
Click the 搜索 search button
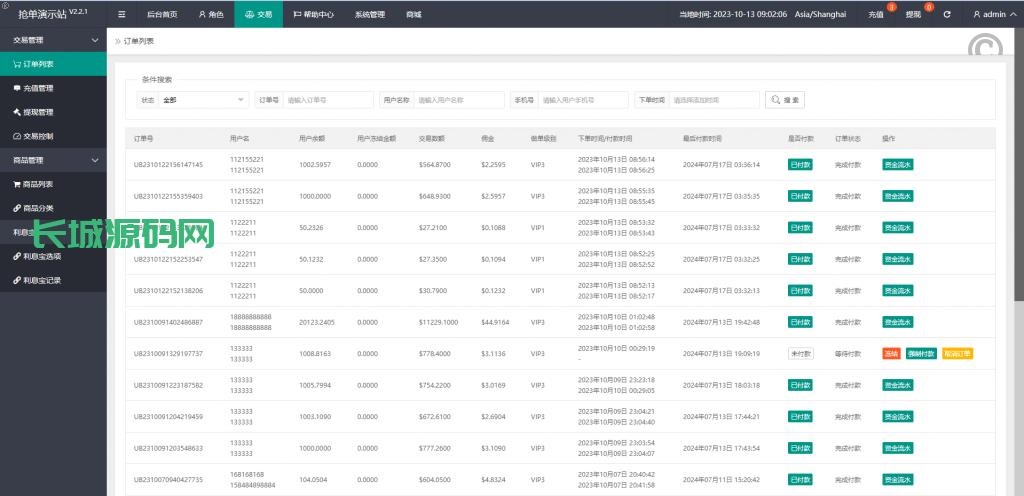pos(785,100)
